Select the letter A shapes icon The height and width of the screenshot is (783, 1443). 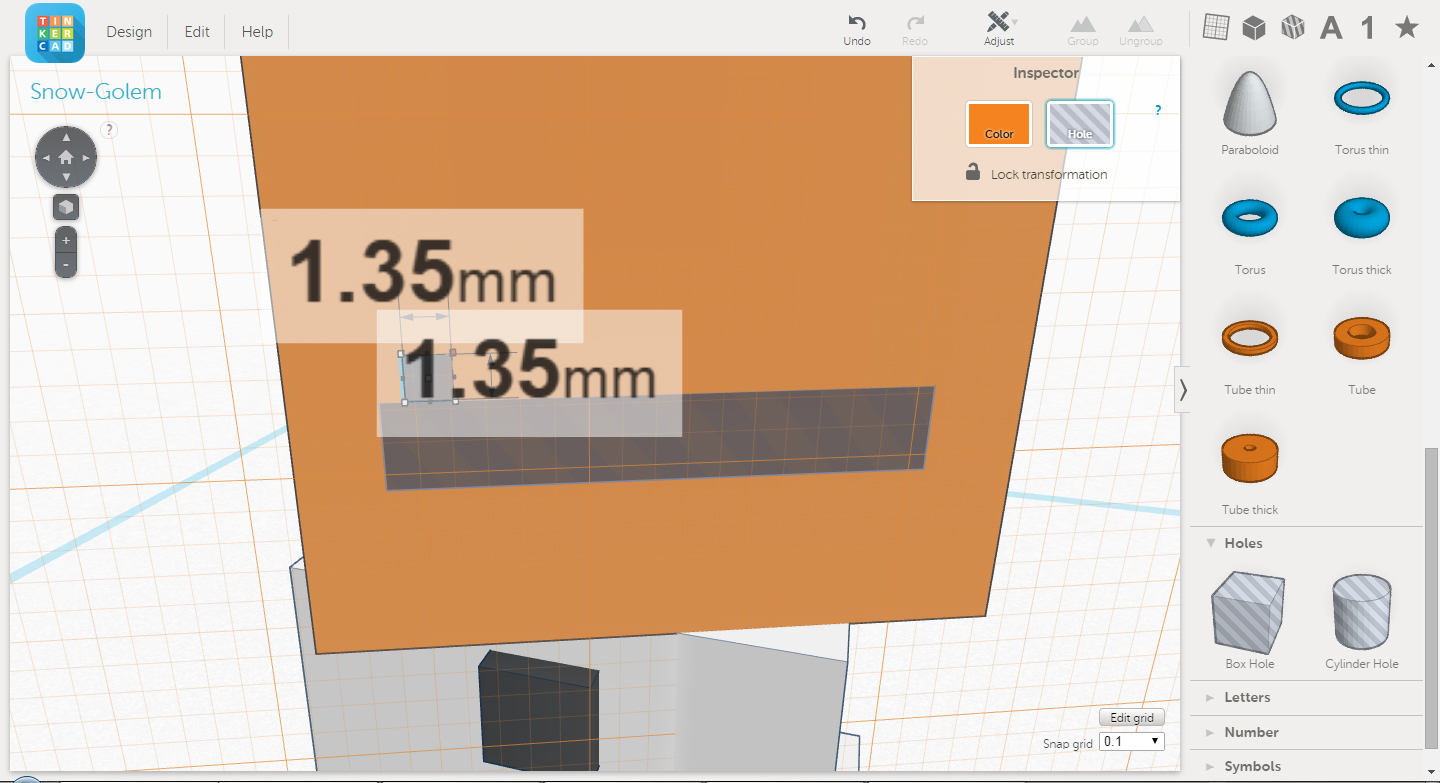tap(1331, 27)
